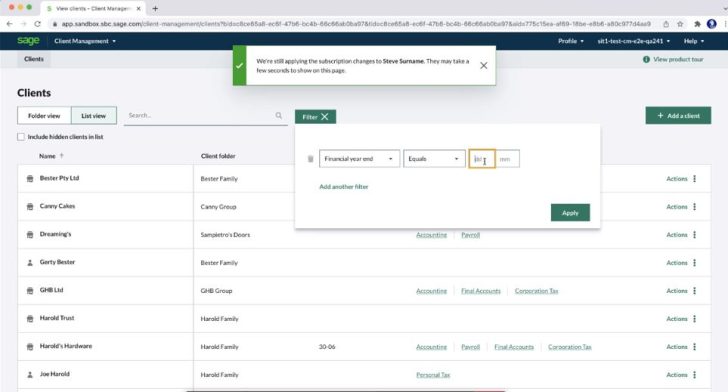Image resolution: width=728 pixels, height=392 pixels.
Task: Open the Help menu
Action: [x=694, y=41]
